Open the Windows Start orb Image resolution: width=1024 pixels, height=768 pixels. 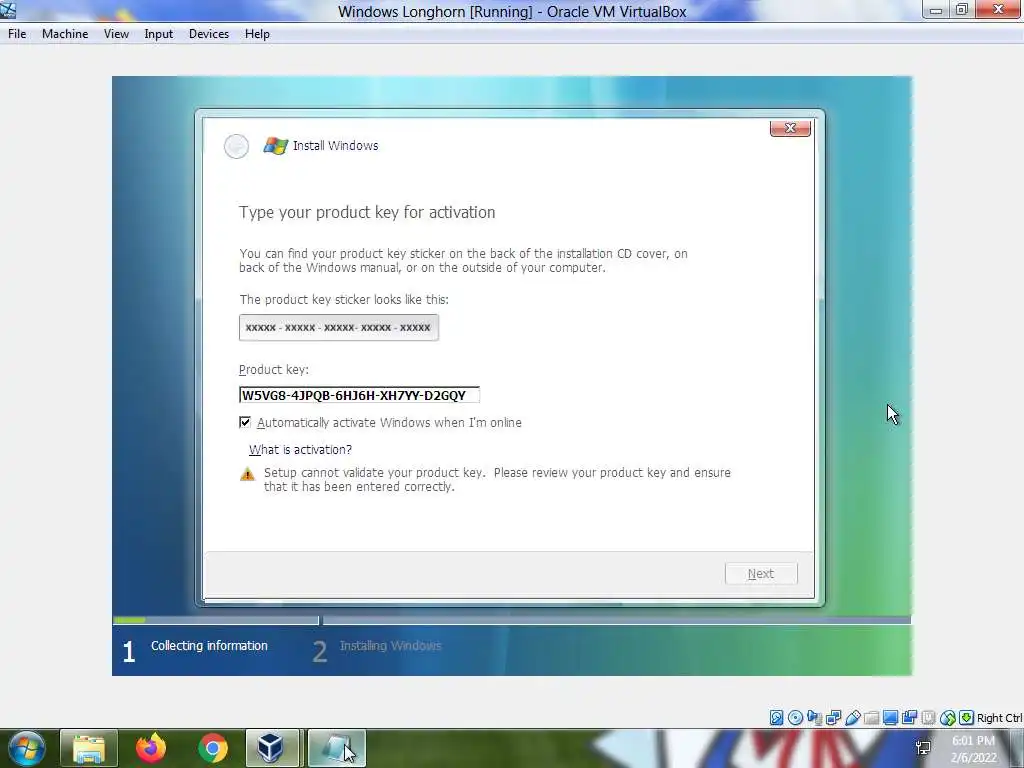pyautogui.click(x=27, y=748)
